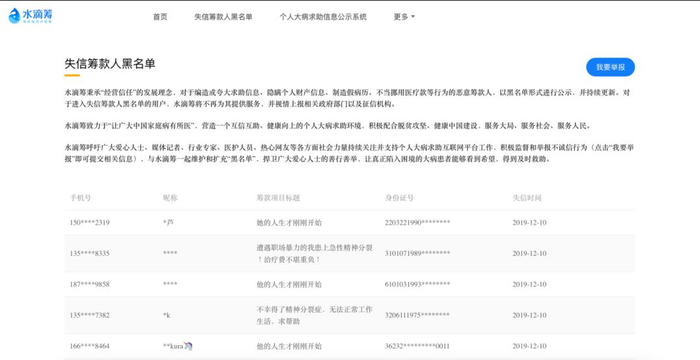Select the 手机号 column header
Screen dimensions: 700x360
coord(80,198)
